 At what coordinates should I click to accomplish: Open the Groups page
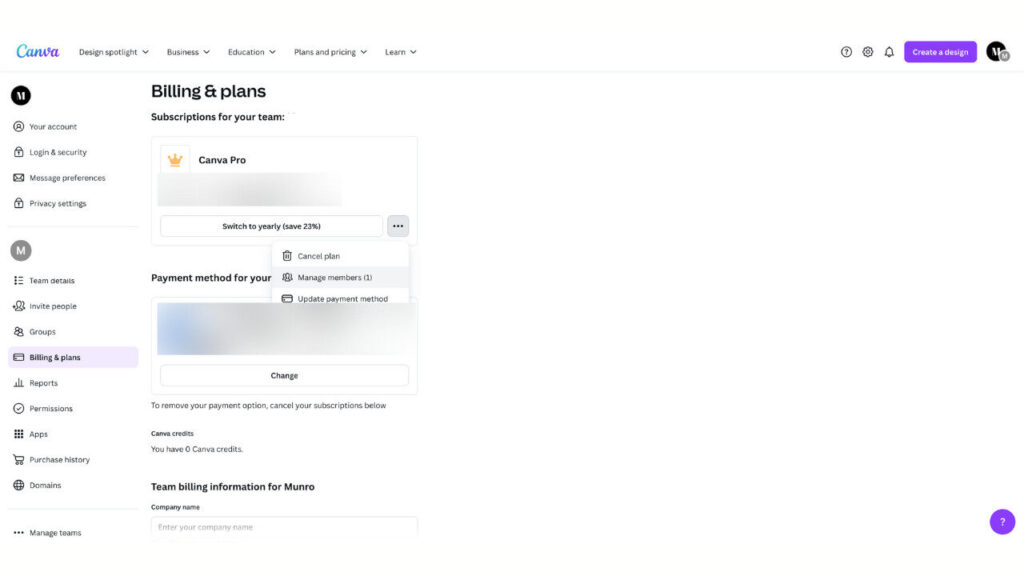click(x=42, y=332)
